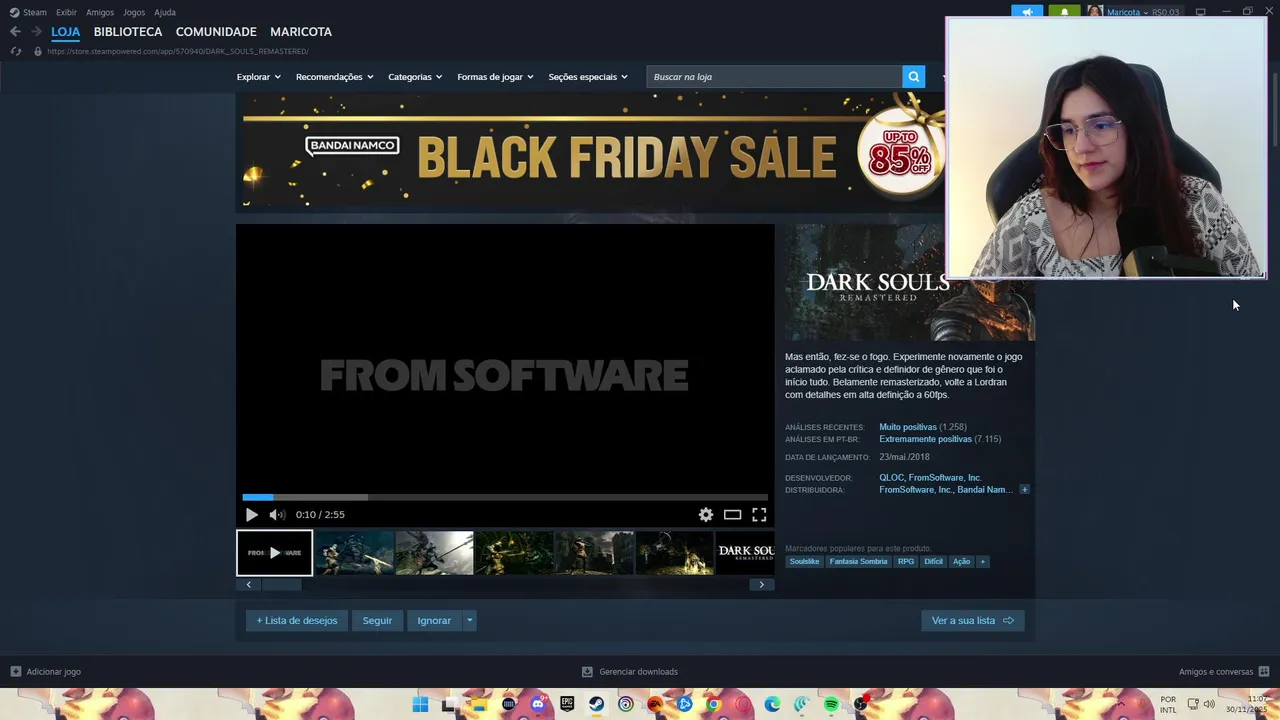Select the Ação tag

click(x=962, y=562)
